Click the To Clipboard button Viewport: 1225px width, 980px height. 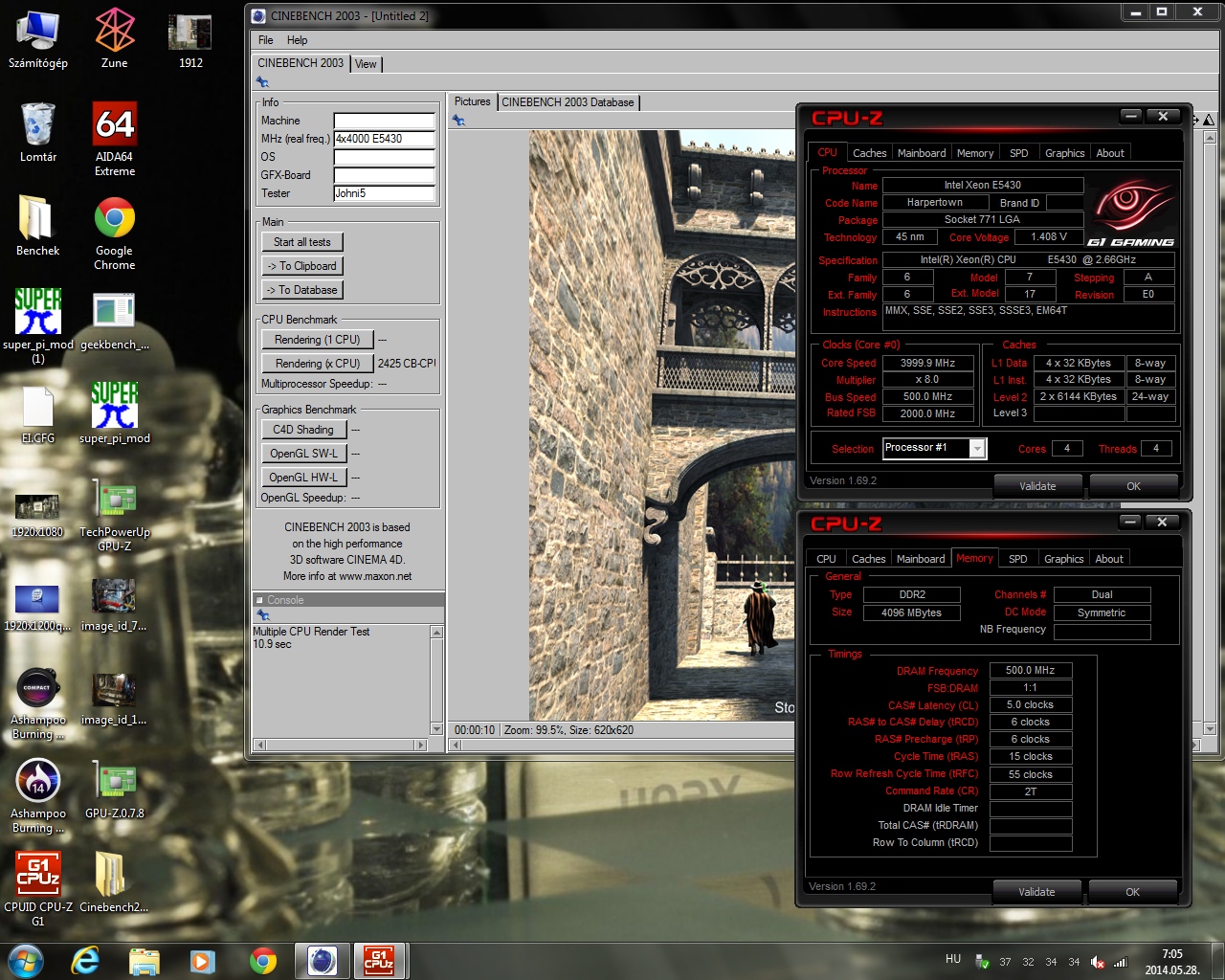point(302,266)
